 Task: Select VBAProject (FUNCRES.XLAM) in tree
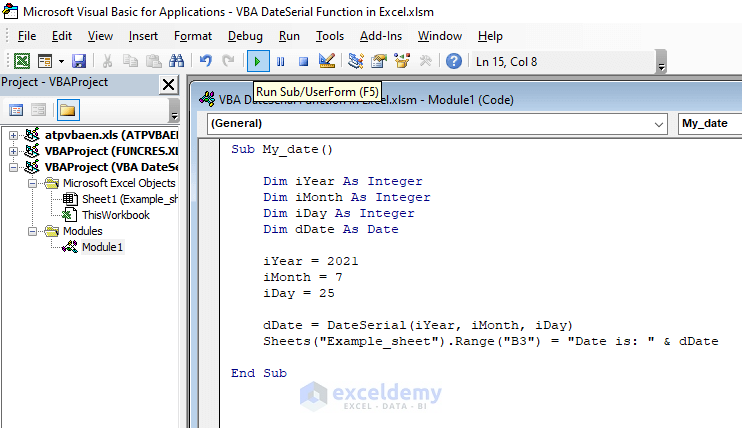[x=111, y=152]
